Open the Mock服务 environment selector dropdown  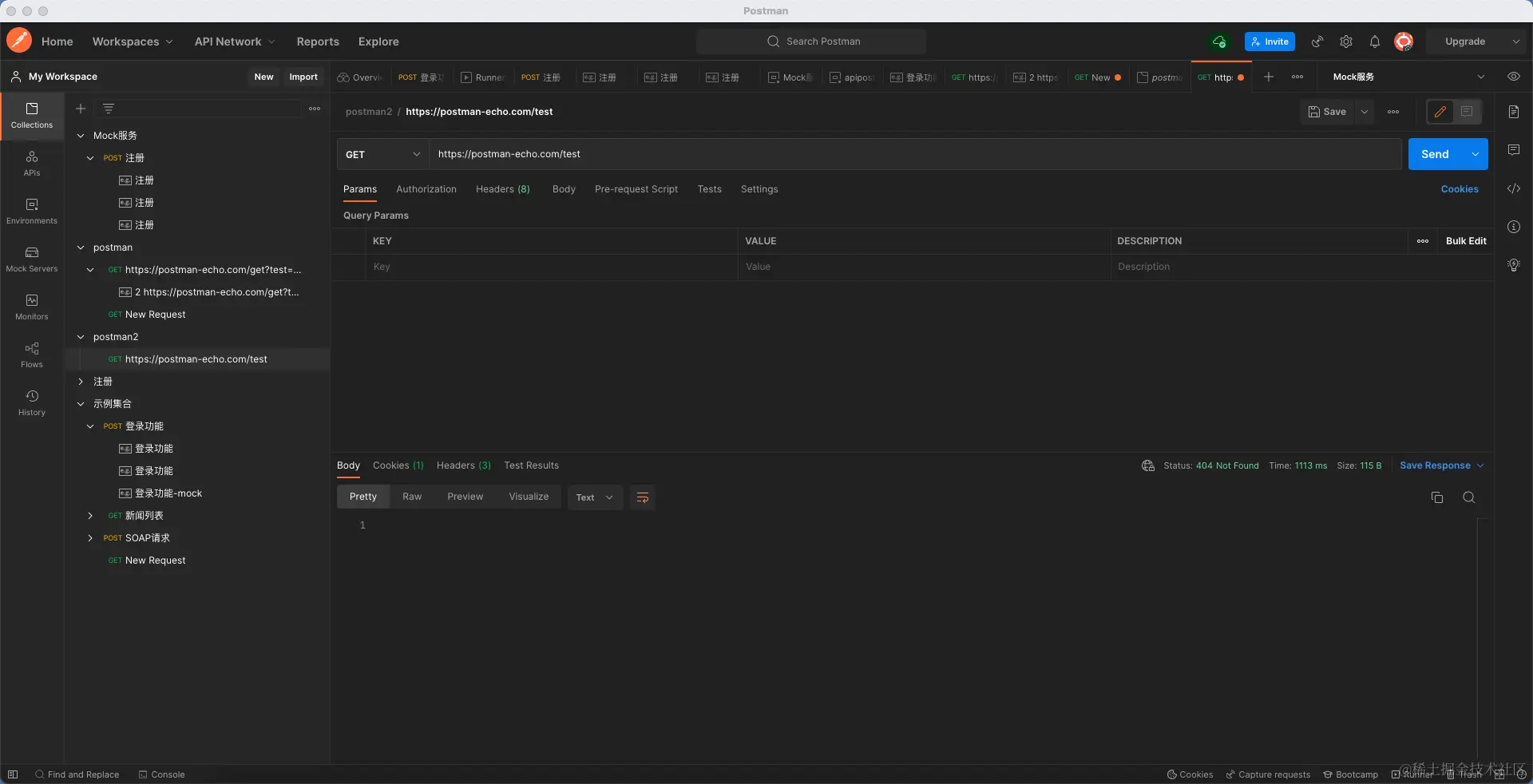pos(1409,77)
